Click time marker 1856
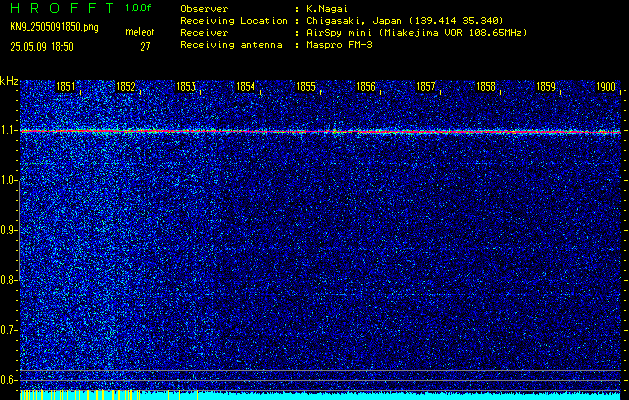This screenshot has height=400, width=629. coord(366,87)
